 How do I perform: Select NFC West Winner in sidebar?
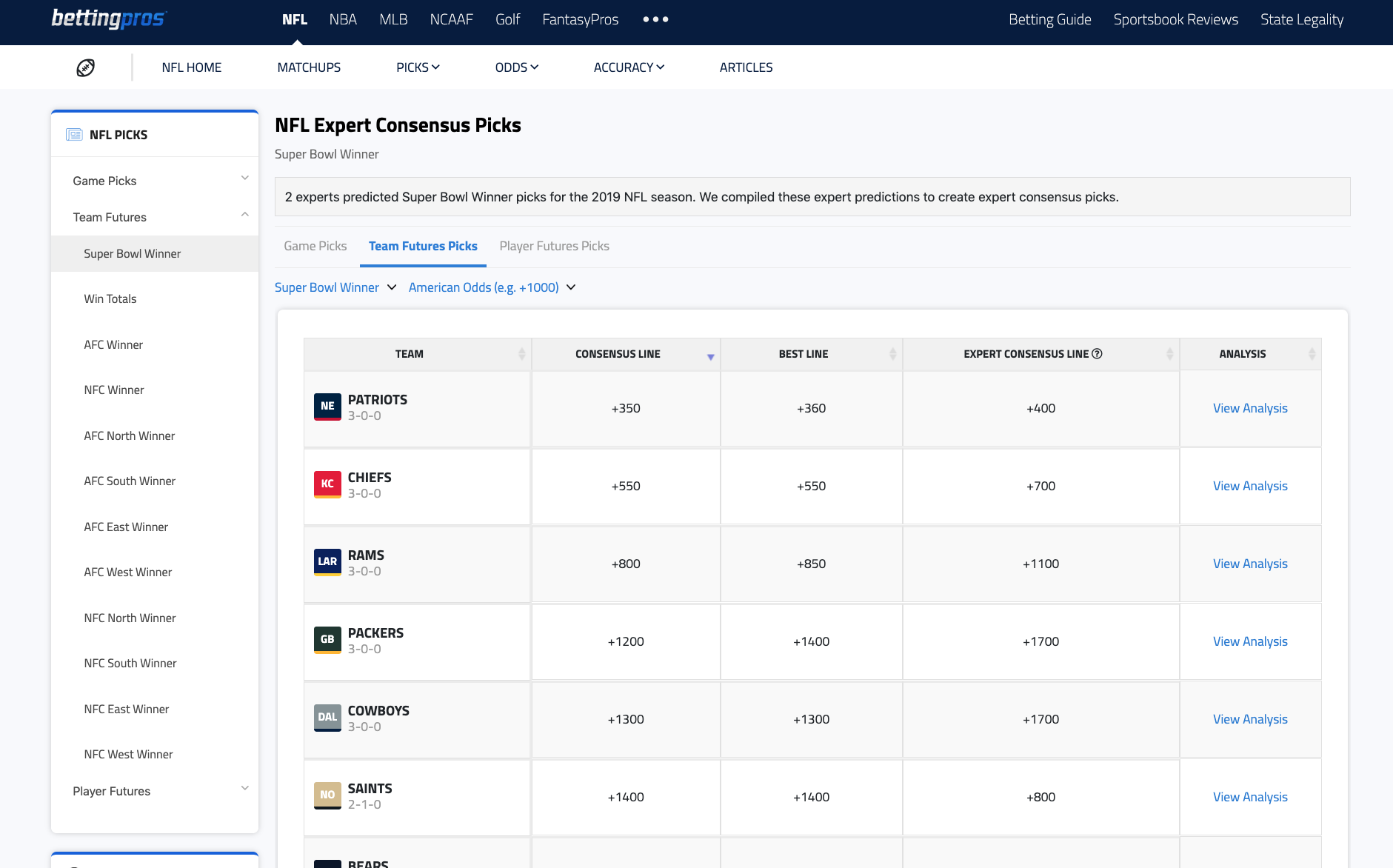pos(129,754)
